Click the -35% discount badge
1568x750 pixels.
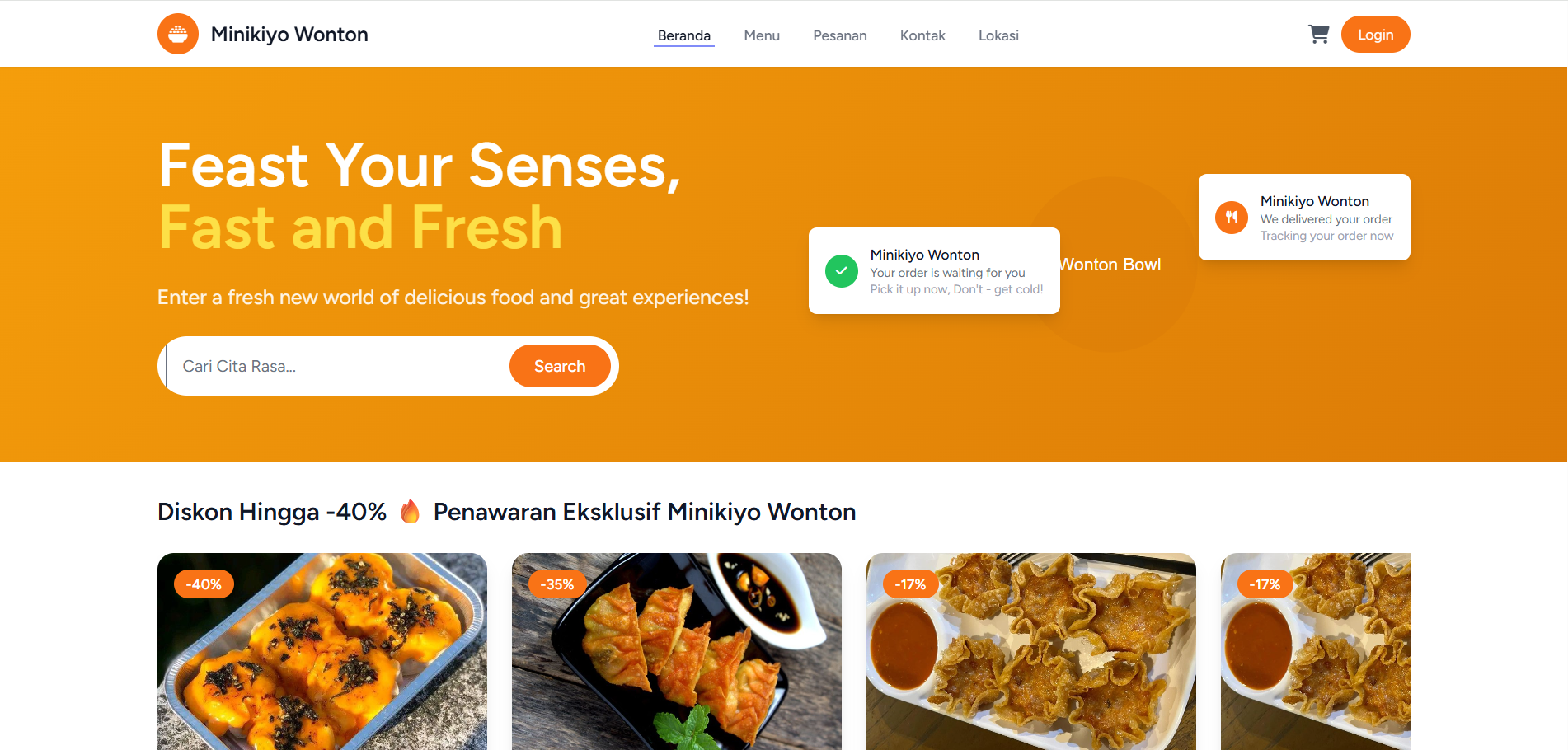[557, 584]
